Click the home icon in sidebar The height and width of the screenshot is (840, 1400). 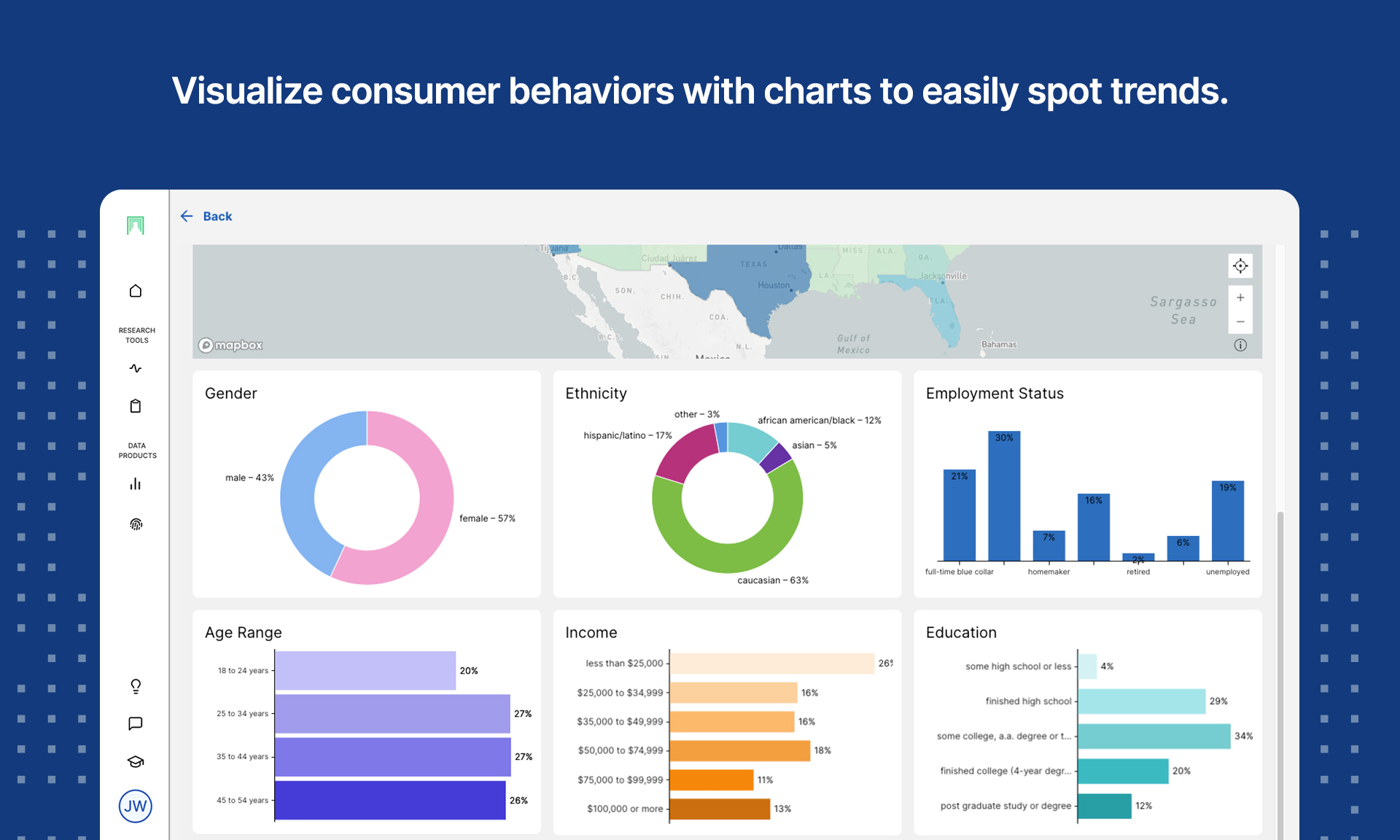[x=136, y=291]
